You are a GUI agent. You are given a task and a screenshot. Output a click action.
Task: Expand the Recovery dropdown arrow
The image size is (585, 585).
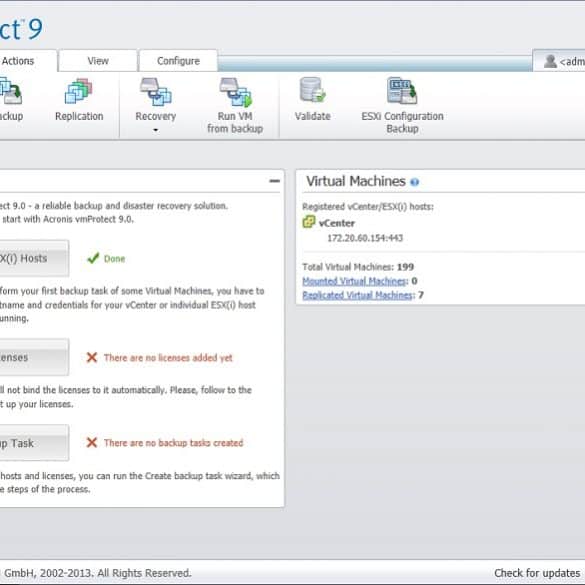156,130
